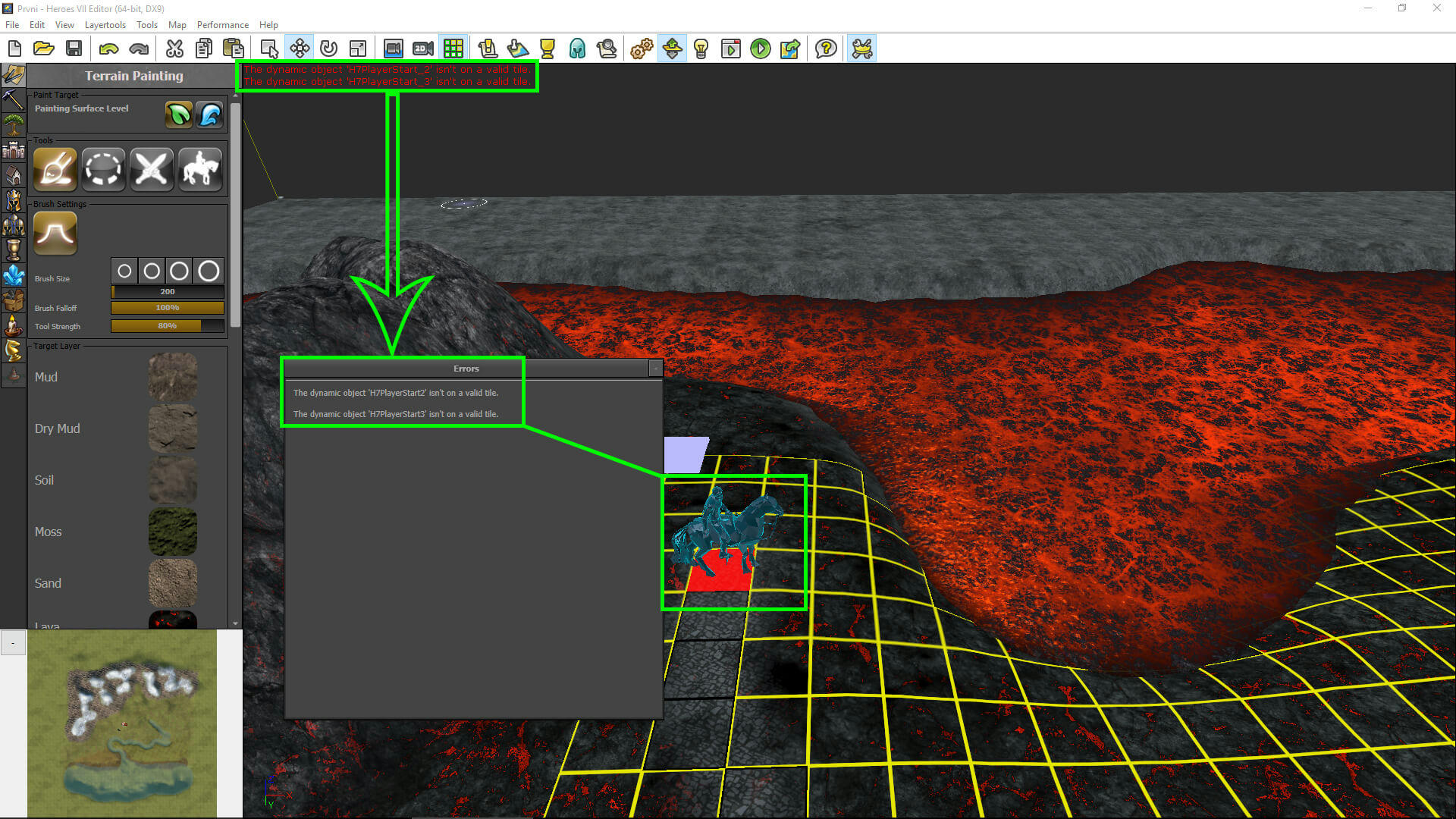Play the map with green play button
Image resolution: width=1456 pixels, height=819 pixels.
click(x=761, y=49)
